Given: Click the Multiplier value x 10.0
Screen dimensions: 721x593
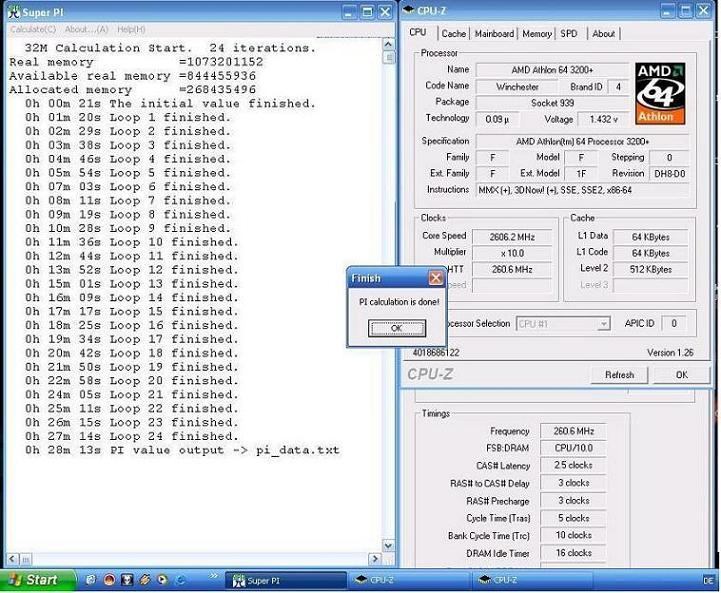Looking at the screenshot, I should [512, 253].
